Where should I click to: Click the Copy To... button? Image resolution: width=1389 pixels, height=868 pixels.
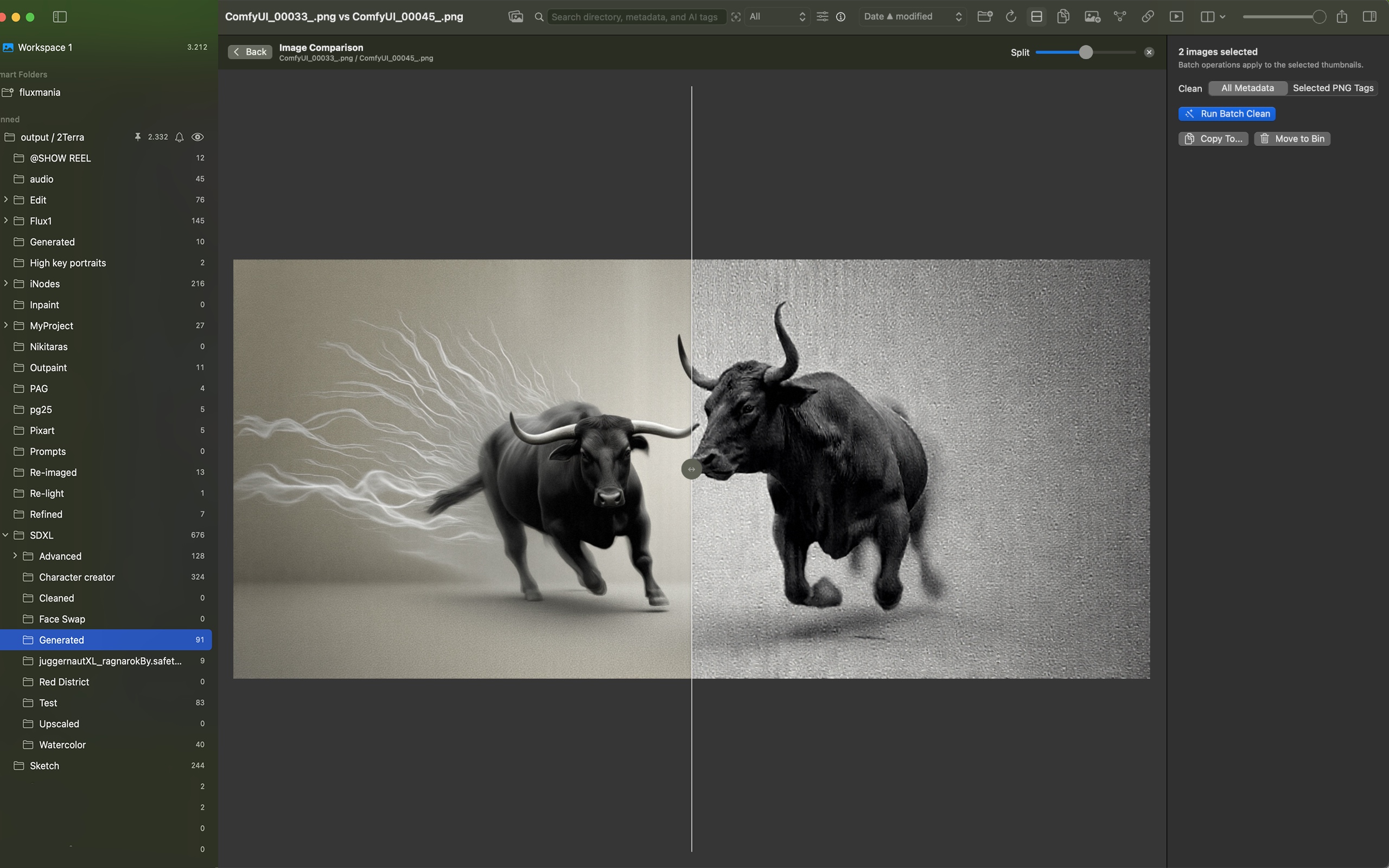pyautogui.click(x=1213, y=139)
